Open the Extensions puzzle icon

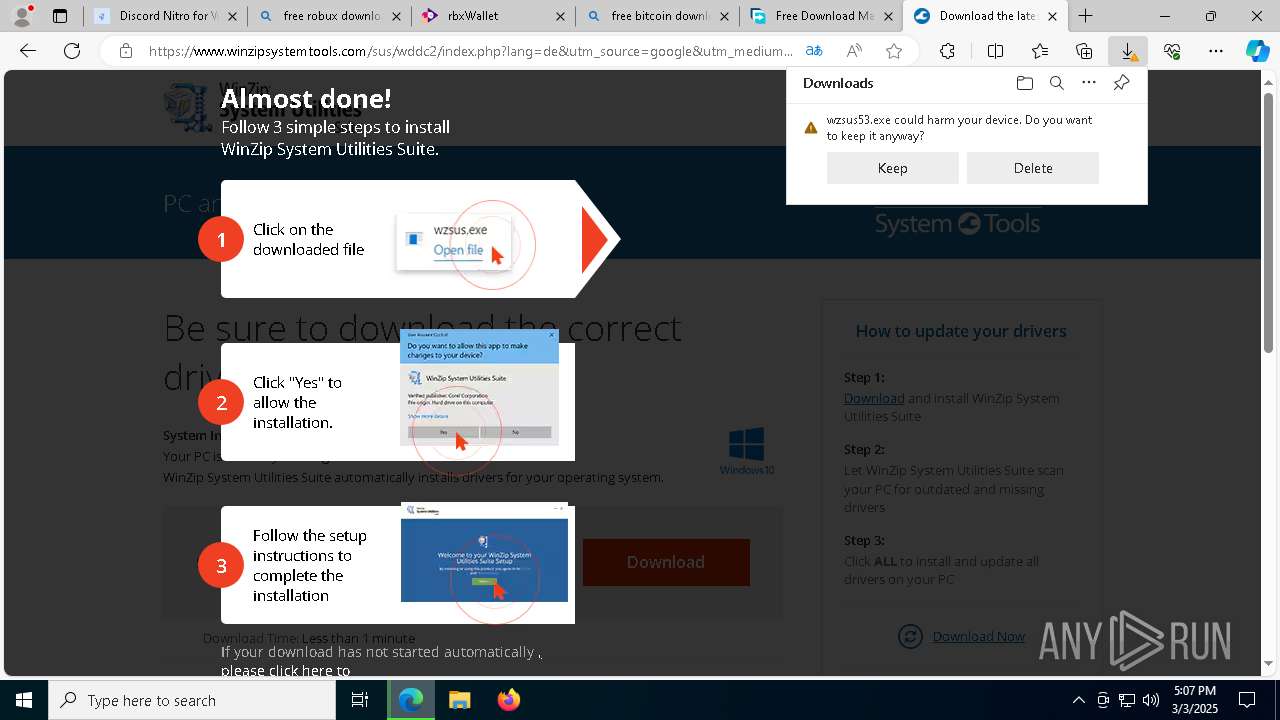[947, 51]
